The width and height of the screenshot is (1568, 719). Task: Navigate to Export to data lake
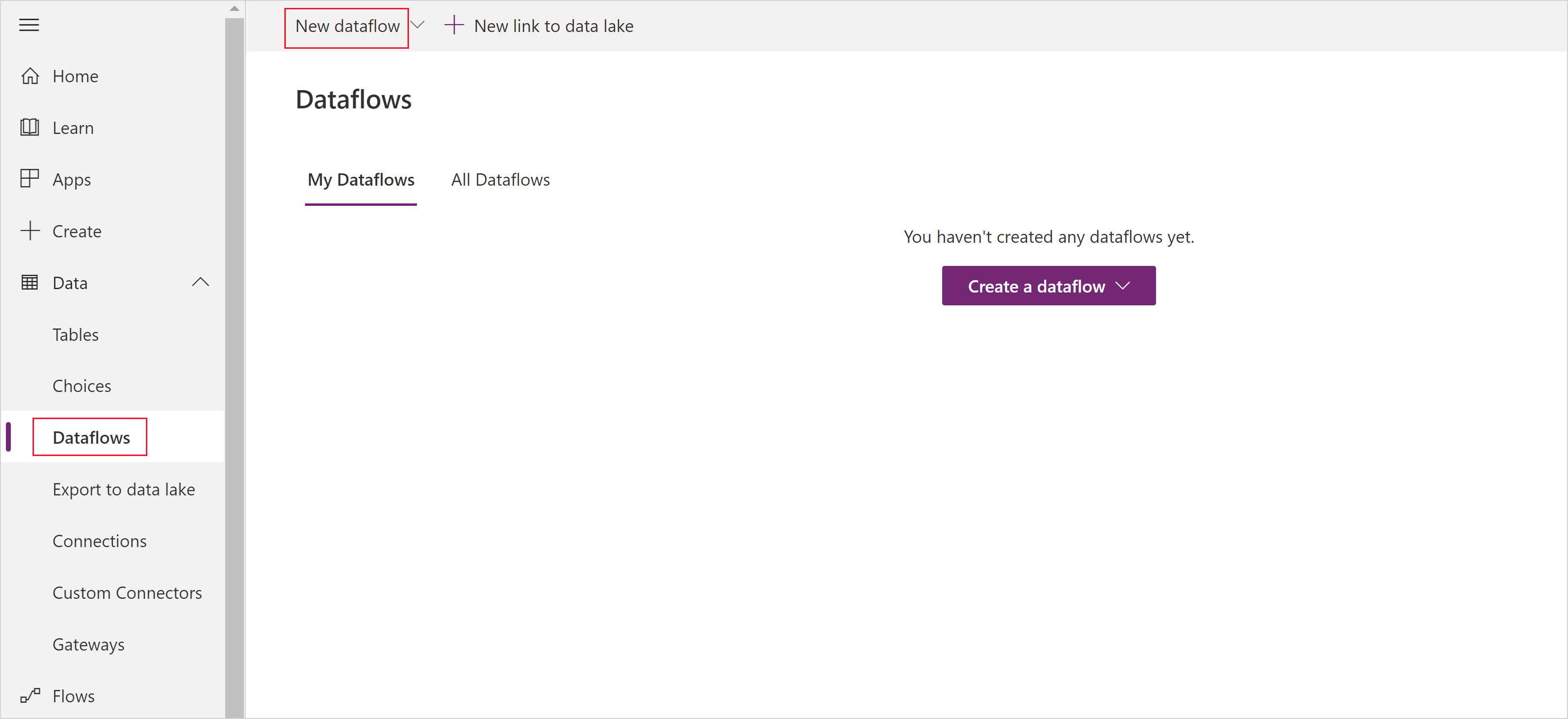tap(124, 488)
